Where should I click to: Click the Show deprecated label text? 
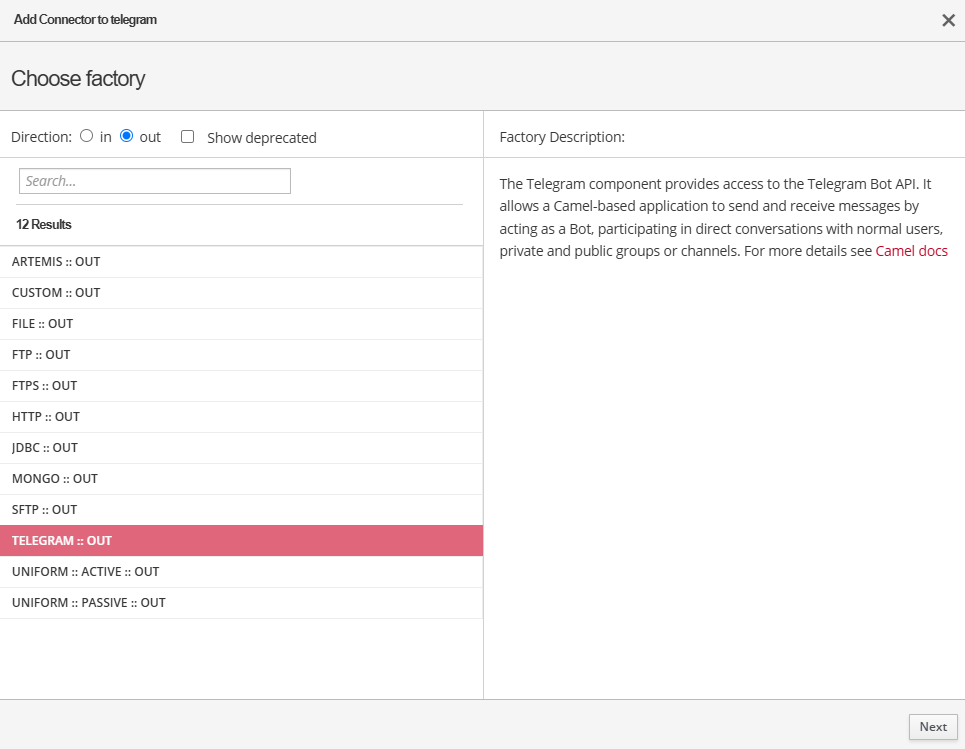click(261, 138)
